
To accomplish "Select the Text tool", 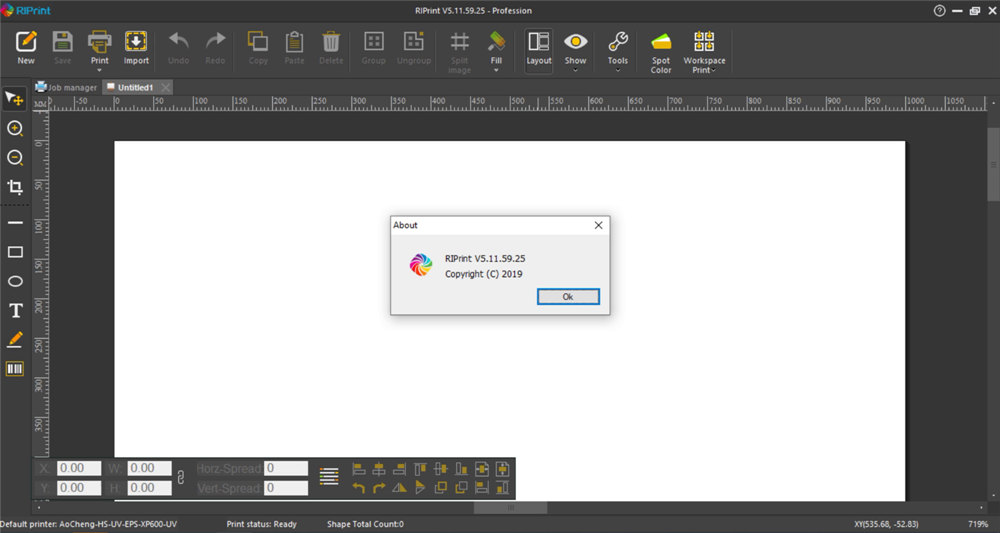I will point(15,310).
